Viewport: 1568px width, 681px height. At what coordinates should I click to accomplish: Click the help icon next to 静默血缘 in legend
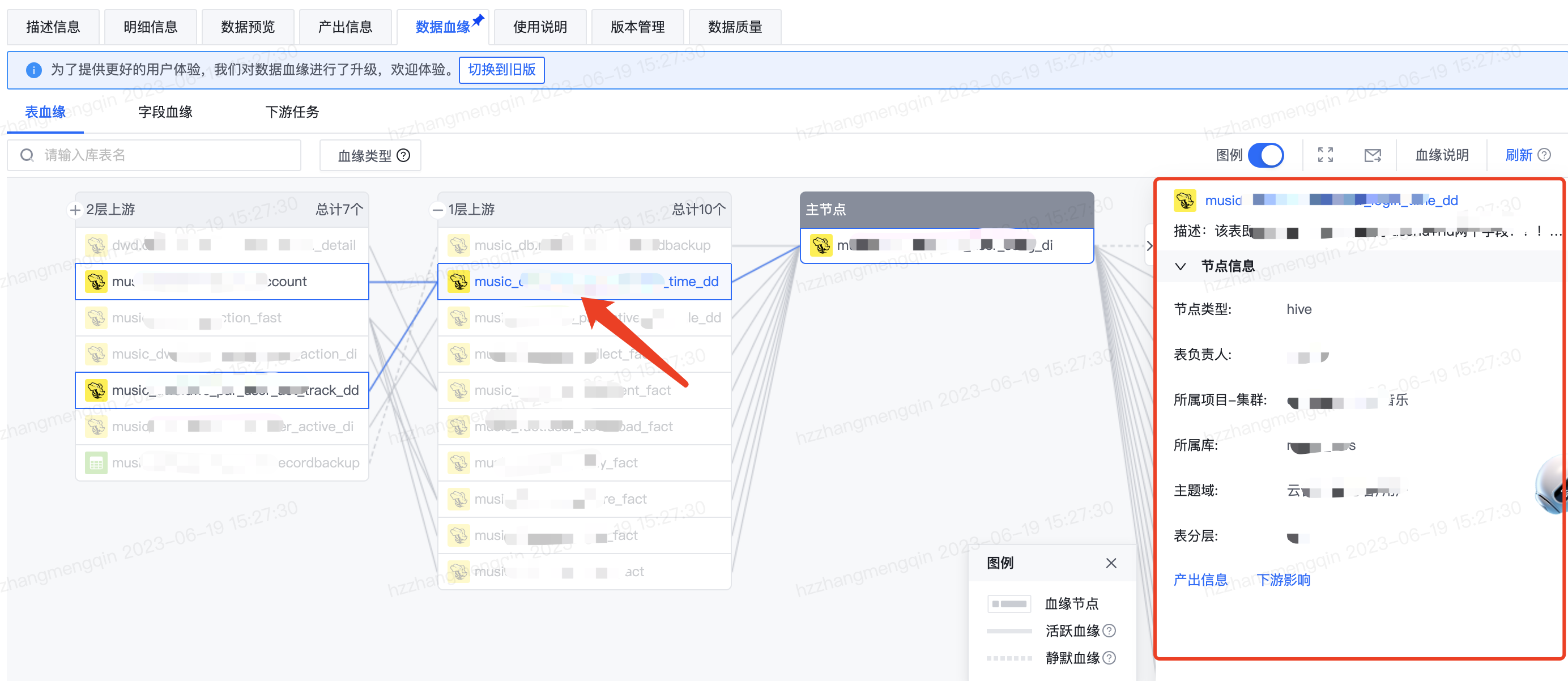(x=1110, y=658)
